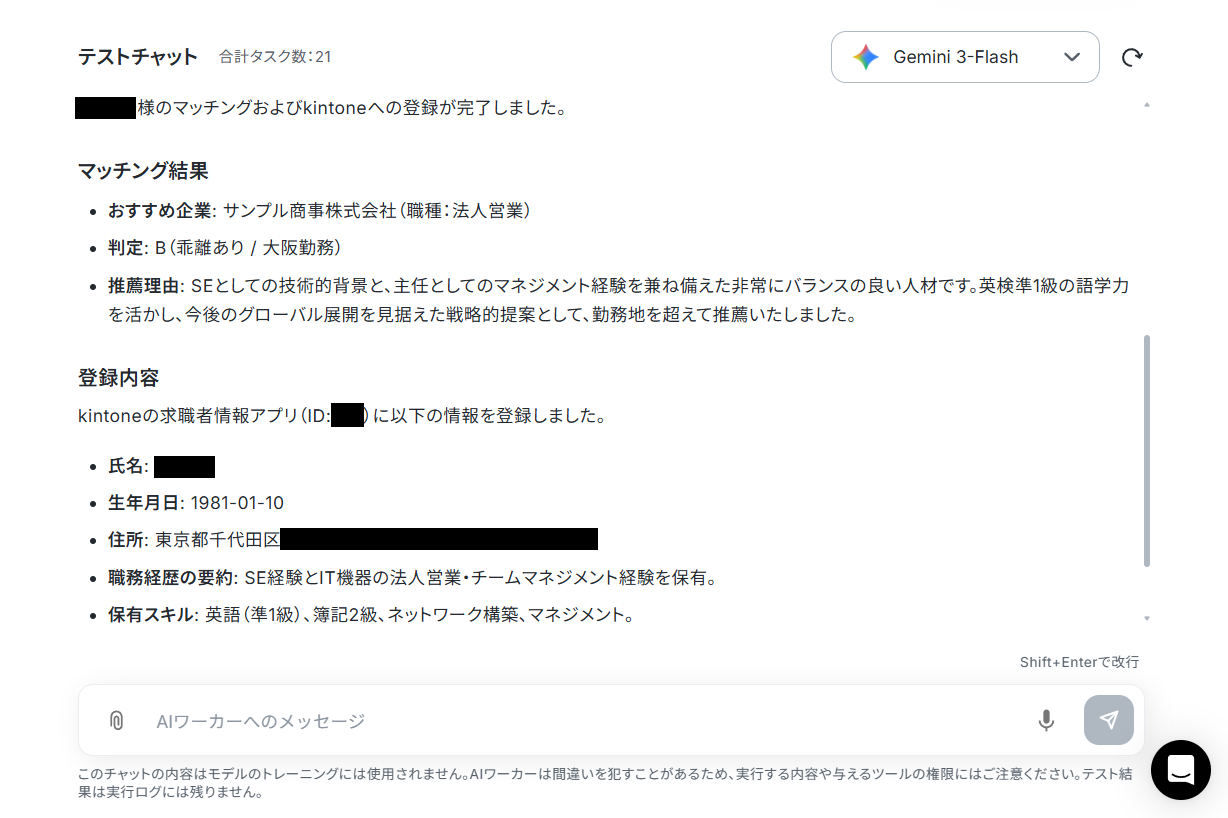Click the Gemini sparkle logo
Viewport: 1228px width, 818px height.
866,57
